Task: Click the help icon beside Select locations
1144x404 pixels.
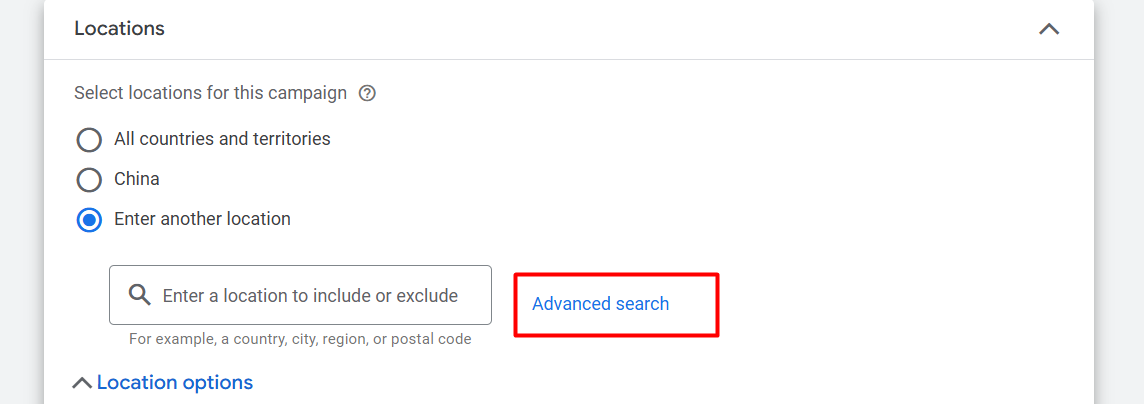Action: (x=367, y=93)
